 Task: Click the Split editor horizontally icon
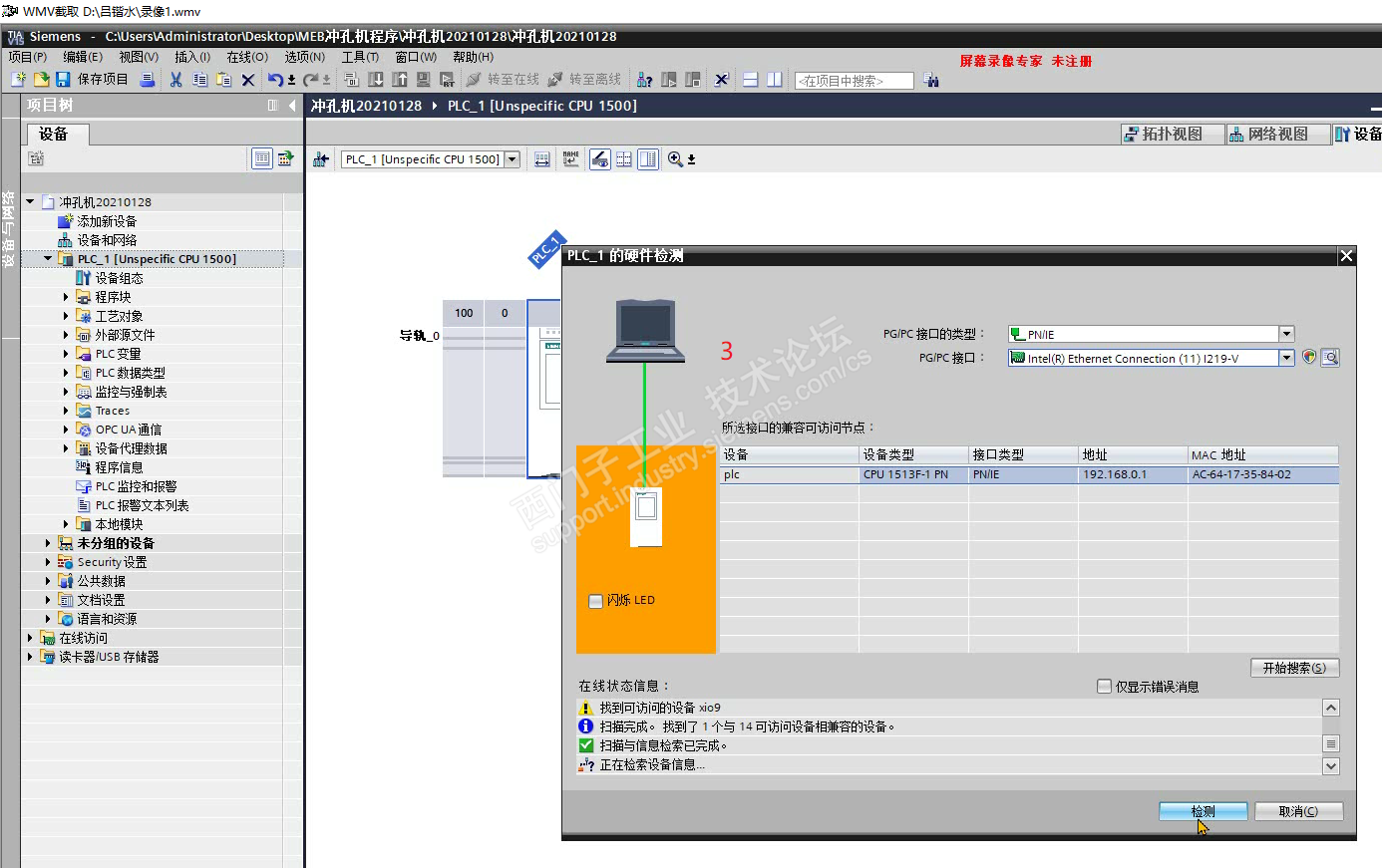[751, 80]
